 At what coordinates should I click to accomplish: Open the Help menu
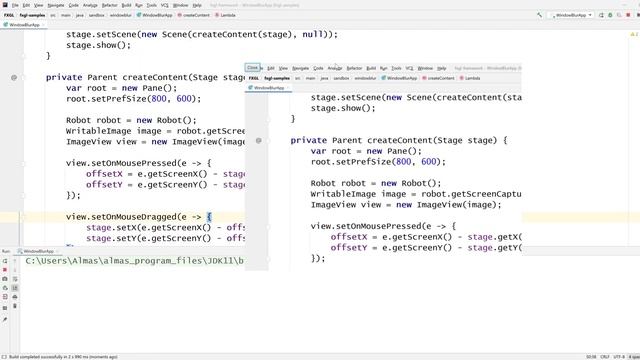pos(197,5)
